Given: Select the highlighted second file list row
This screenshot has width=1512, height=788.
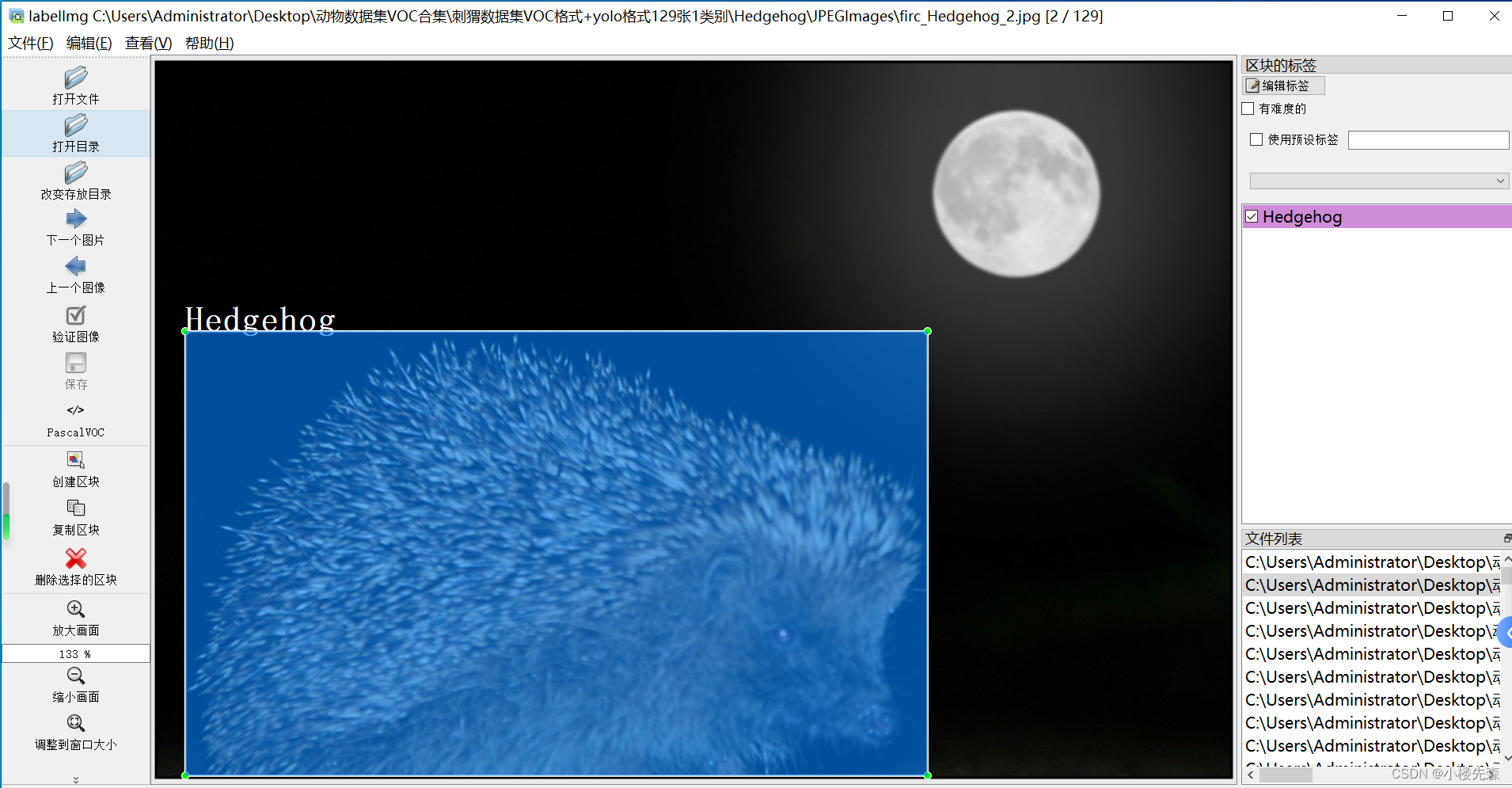Looking at the screenshot, I should coord(1372,585).
